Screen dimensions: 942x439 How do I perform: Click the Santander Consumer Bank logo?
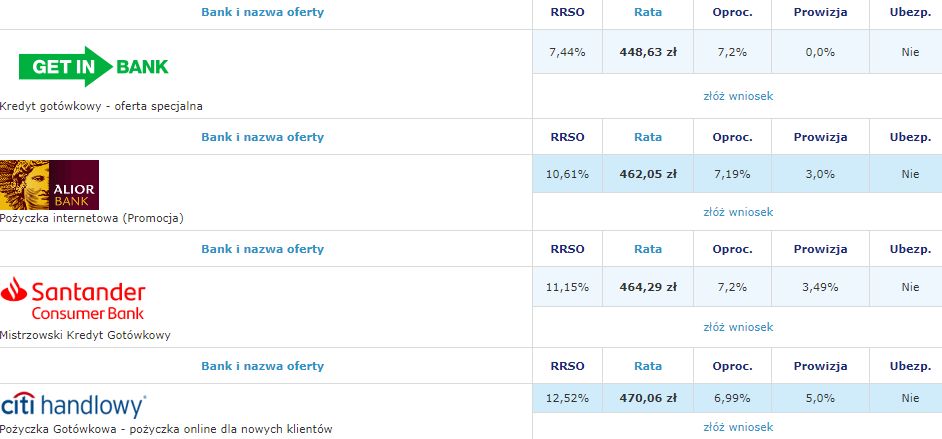(x=73, y=299)
